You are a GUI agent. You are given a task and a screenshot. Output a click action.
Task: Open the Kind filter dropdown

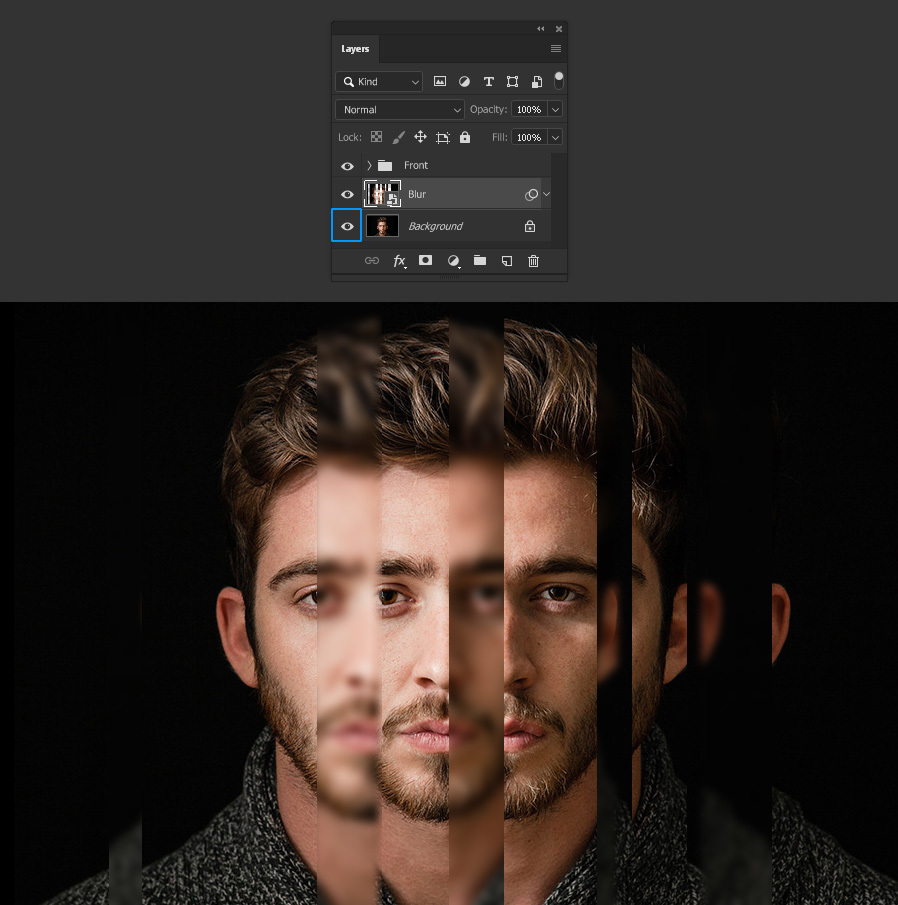pos(379,81)
